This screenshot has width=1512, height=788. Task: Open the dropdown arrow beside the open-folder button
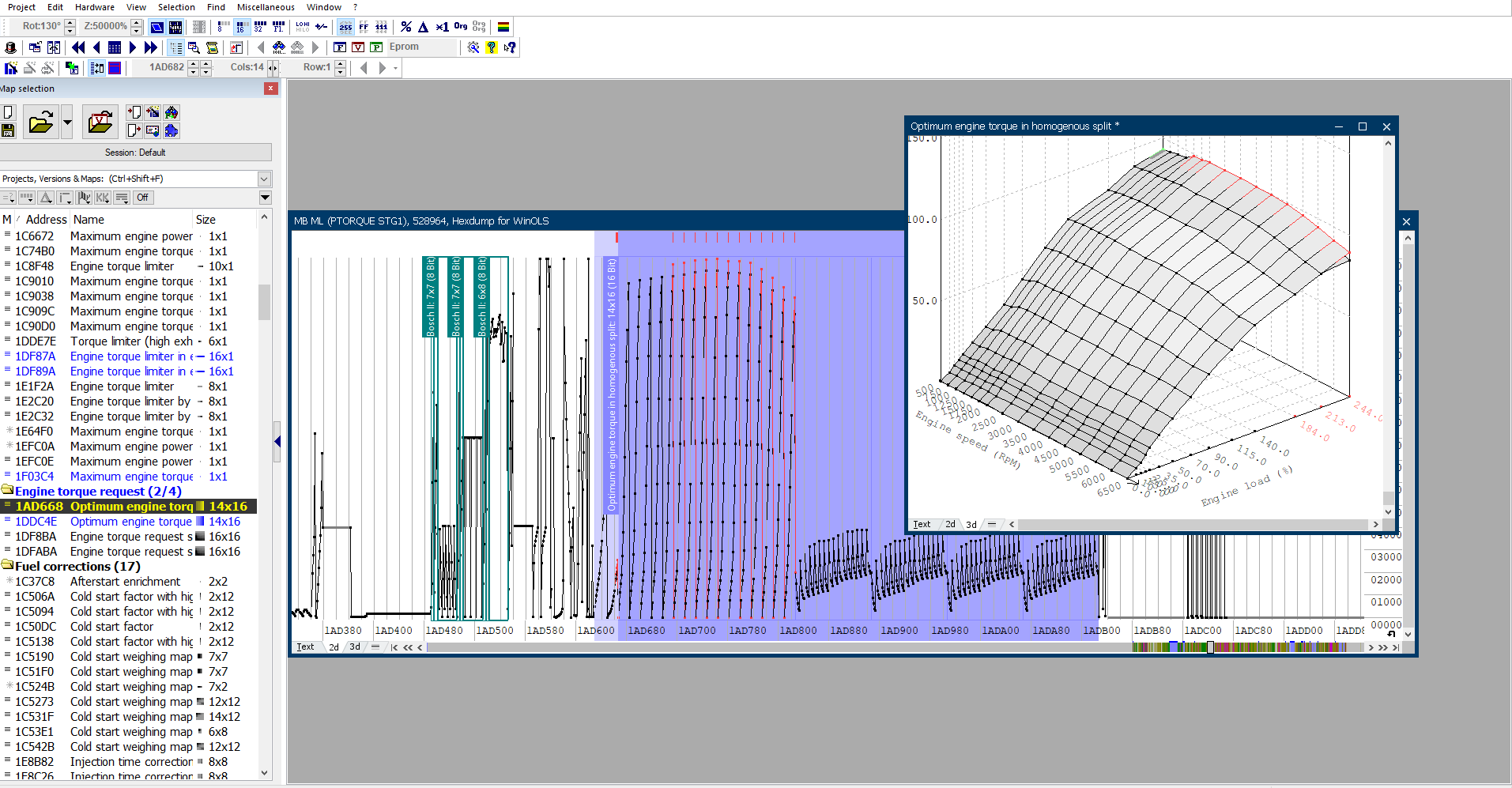tap(67, 123)
